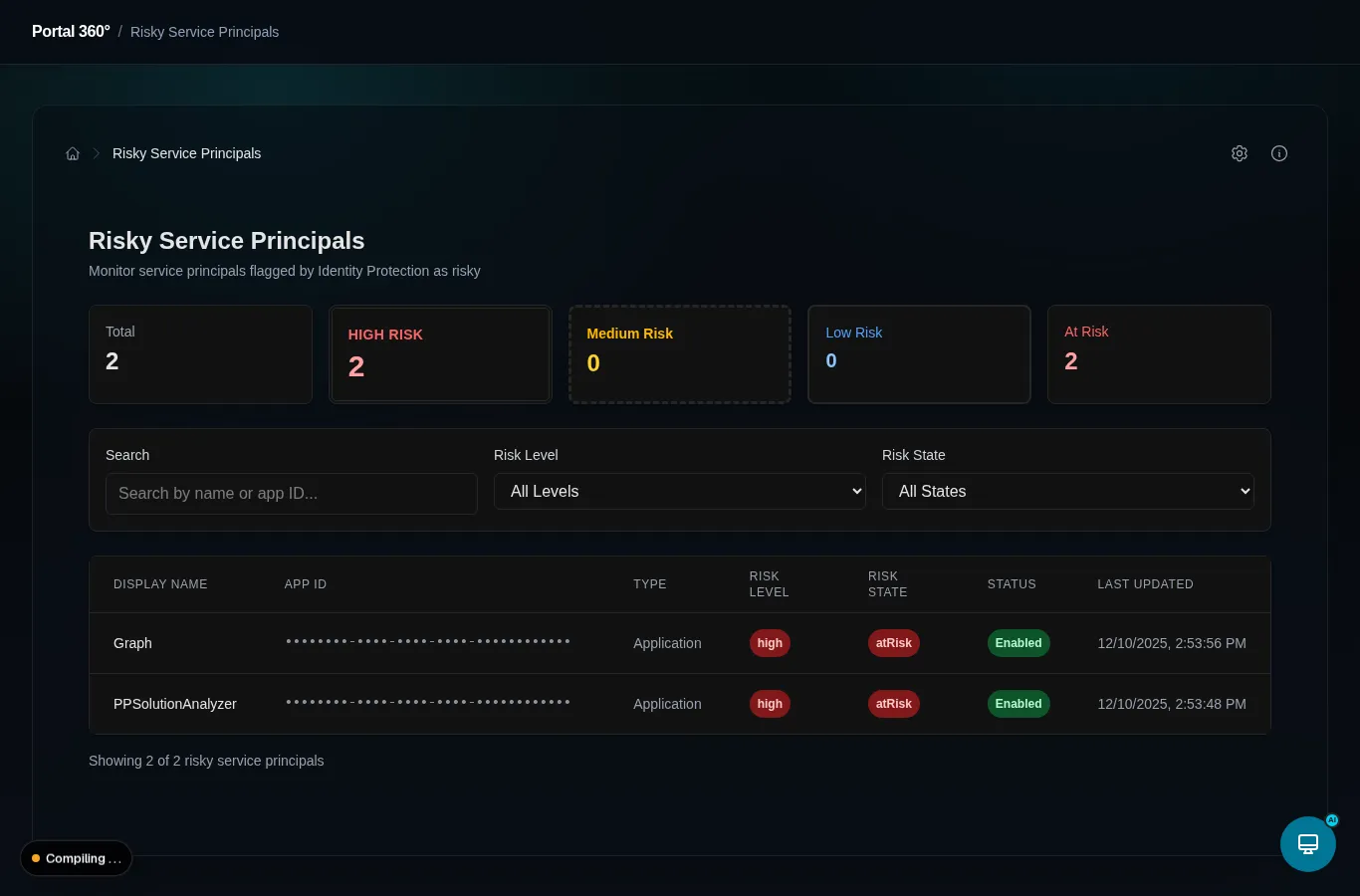Screen dimensions: 1360x896
Task: Click the masked app ID for PPSolutionAnalyzer
Action: [428, 702]
